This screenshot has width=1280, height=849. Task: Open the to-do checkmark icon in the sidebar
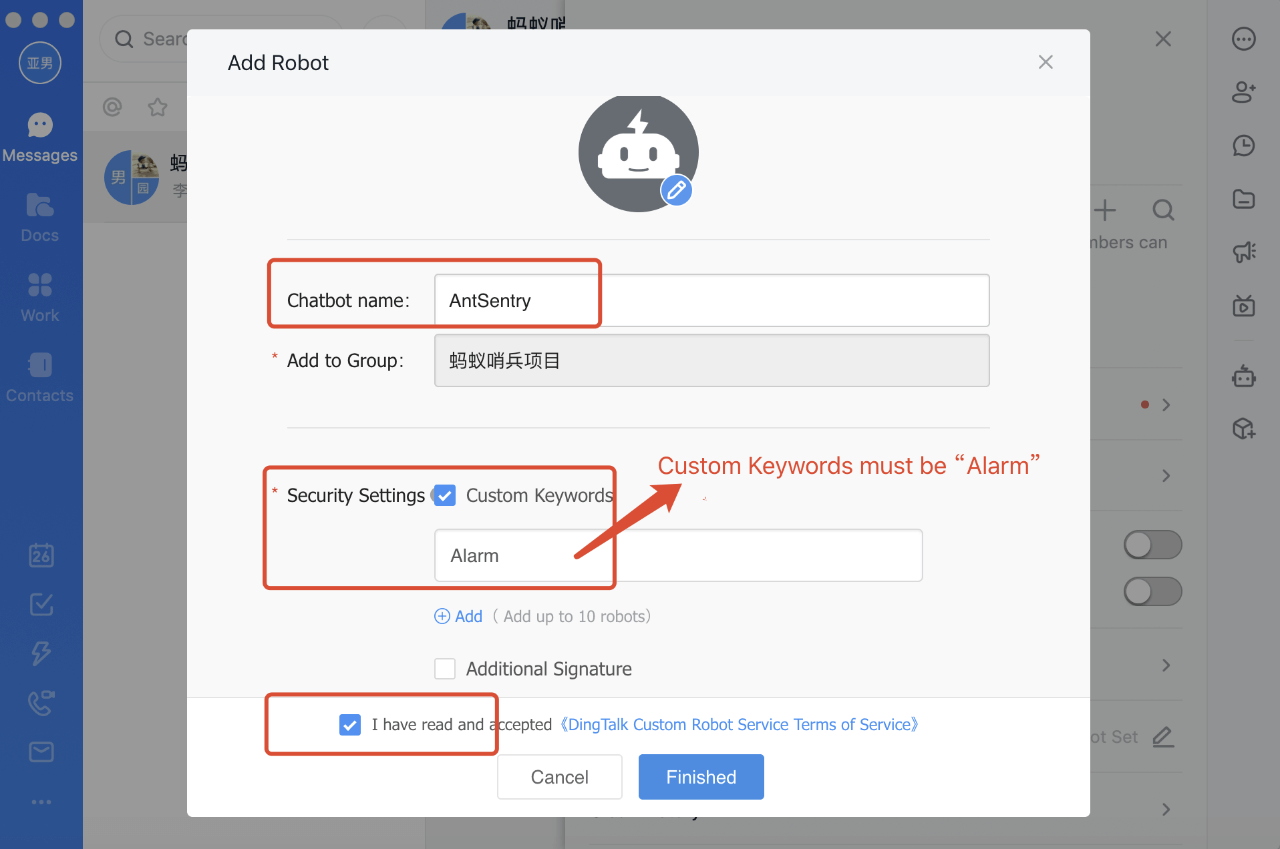tap(41, 604)
